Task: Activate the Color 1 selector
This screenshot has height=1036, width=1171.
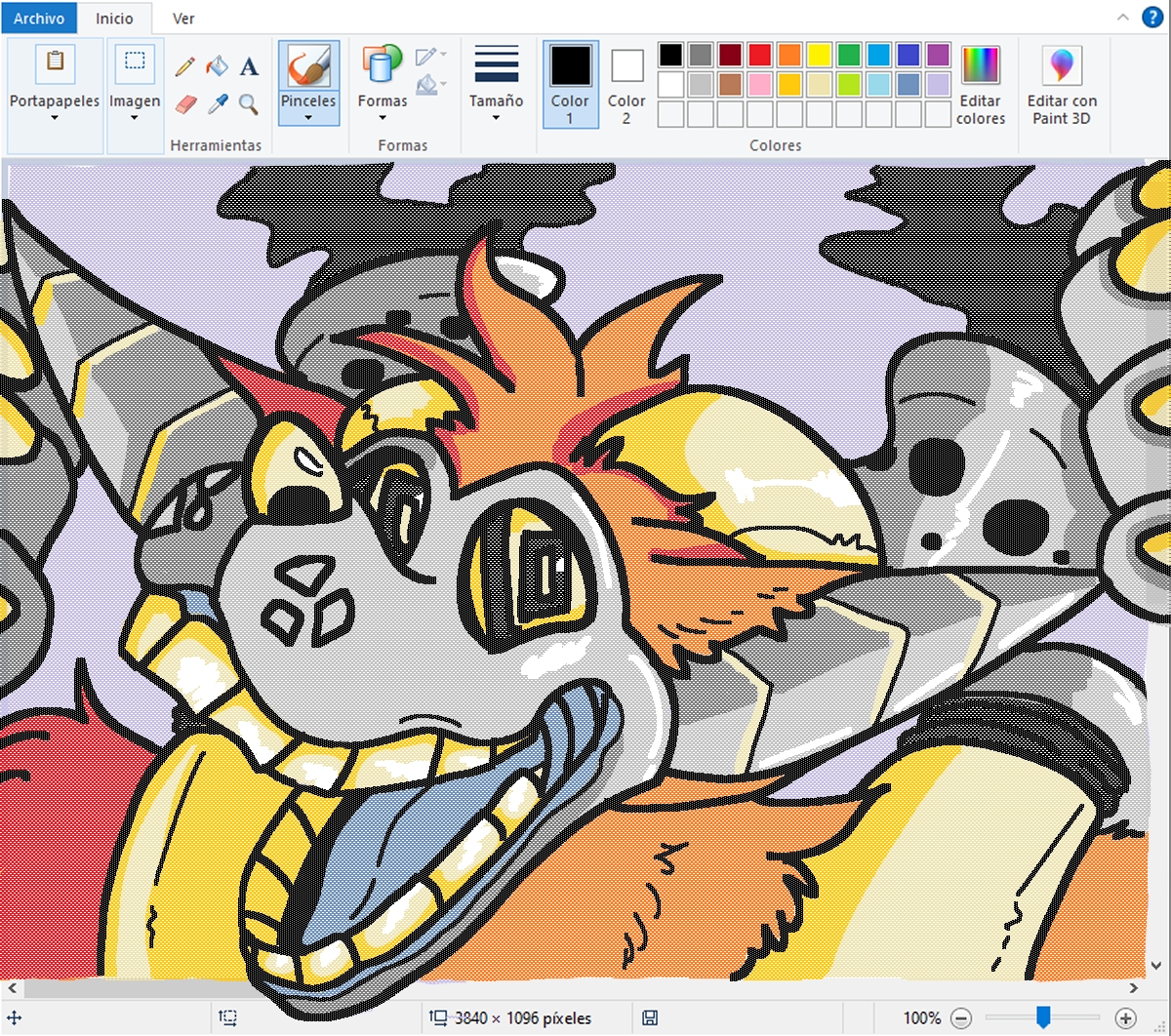Action: [x=570, y=85]
